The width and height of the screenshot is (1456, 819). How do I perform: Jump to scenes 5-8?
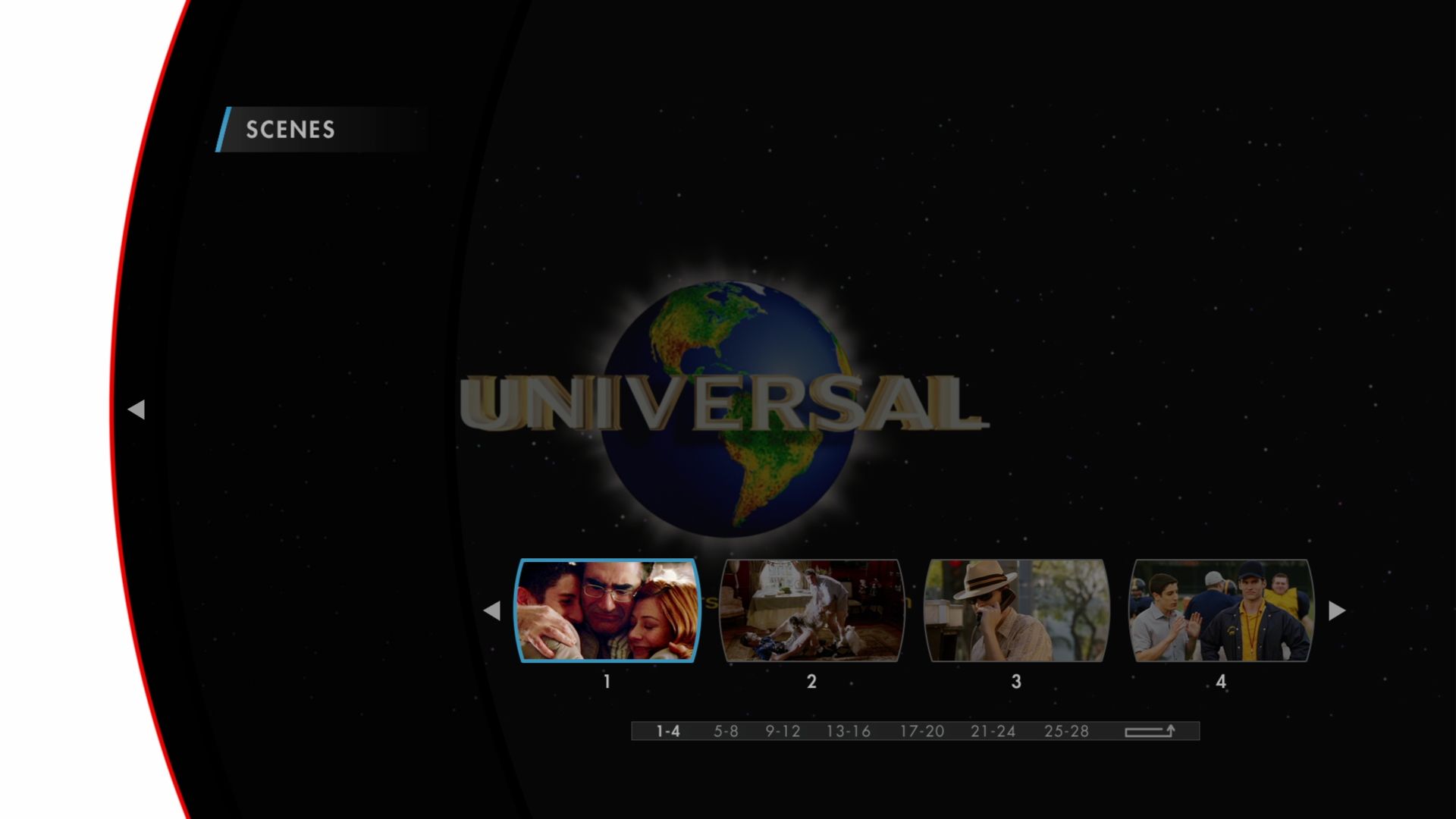pos(726,731)
